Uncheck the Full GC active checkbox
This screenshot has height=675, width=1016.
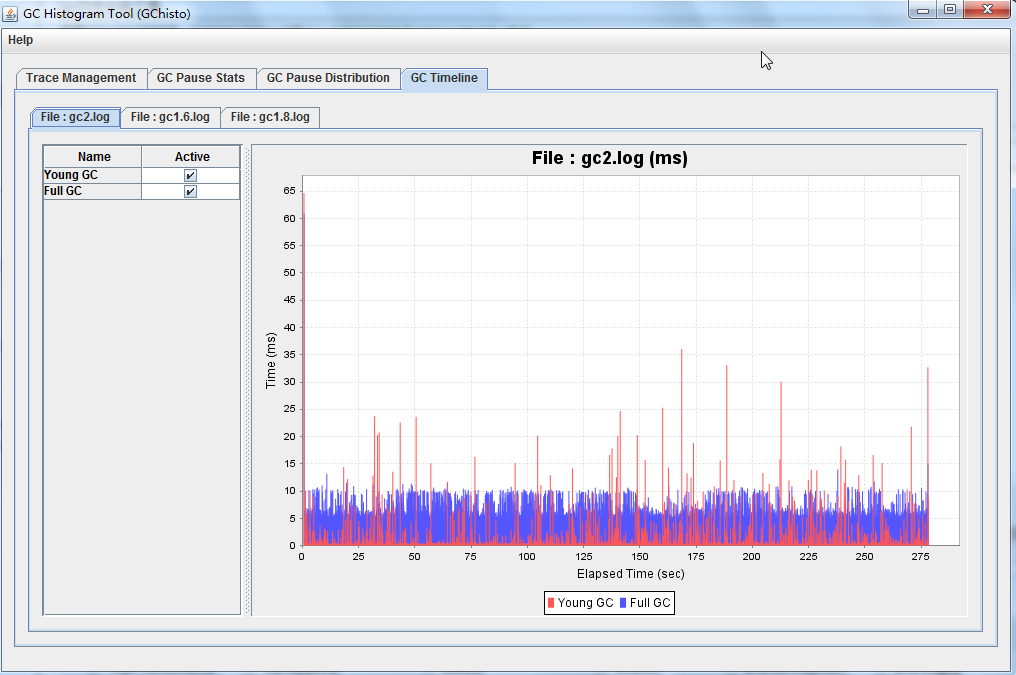coord(190,192)
